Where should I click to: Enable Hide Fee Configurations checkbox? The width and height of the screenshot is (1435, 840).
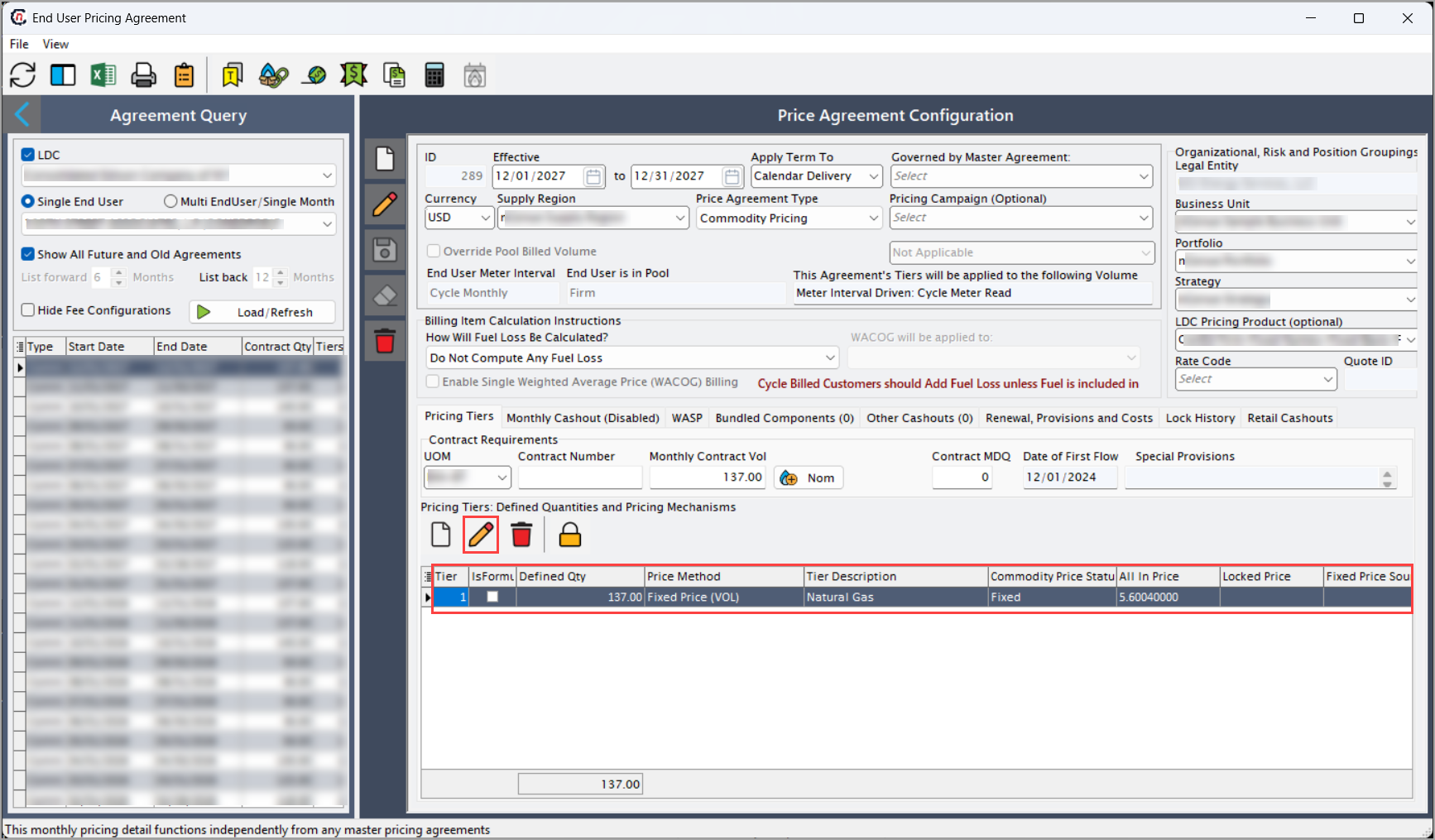(28, 310)
